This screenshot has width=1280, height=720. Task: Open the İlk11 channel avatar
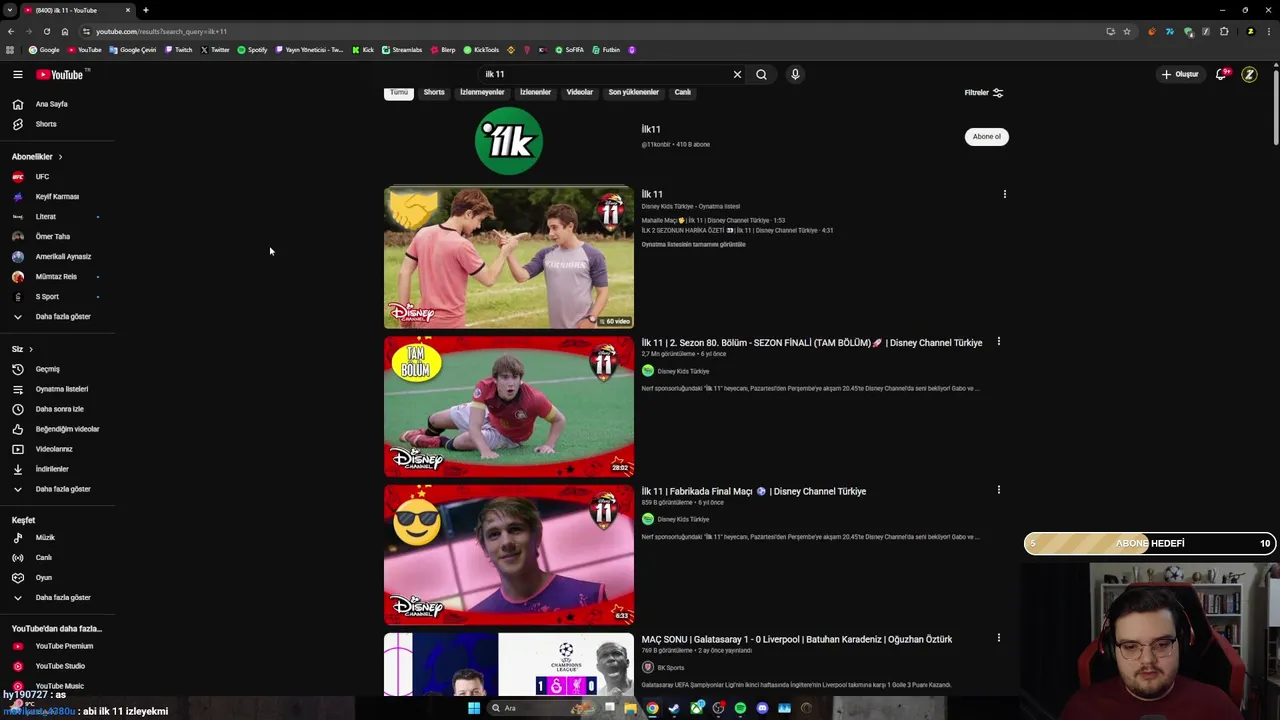509,141
